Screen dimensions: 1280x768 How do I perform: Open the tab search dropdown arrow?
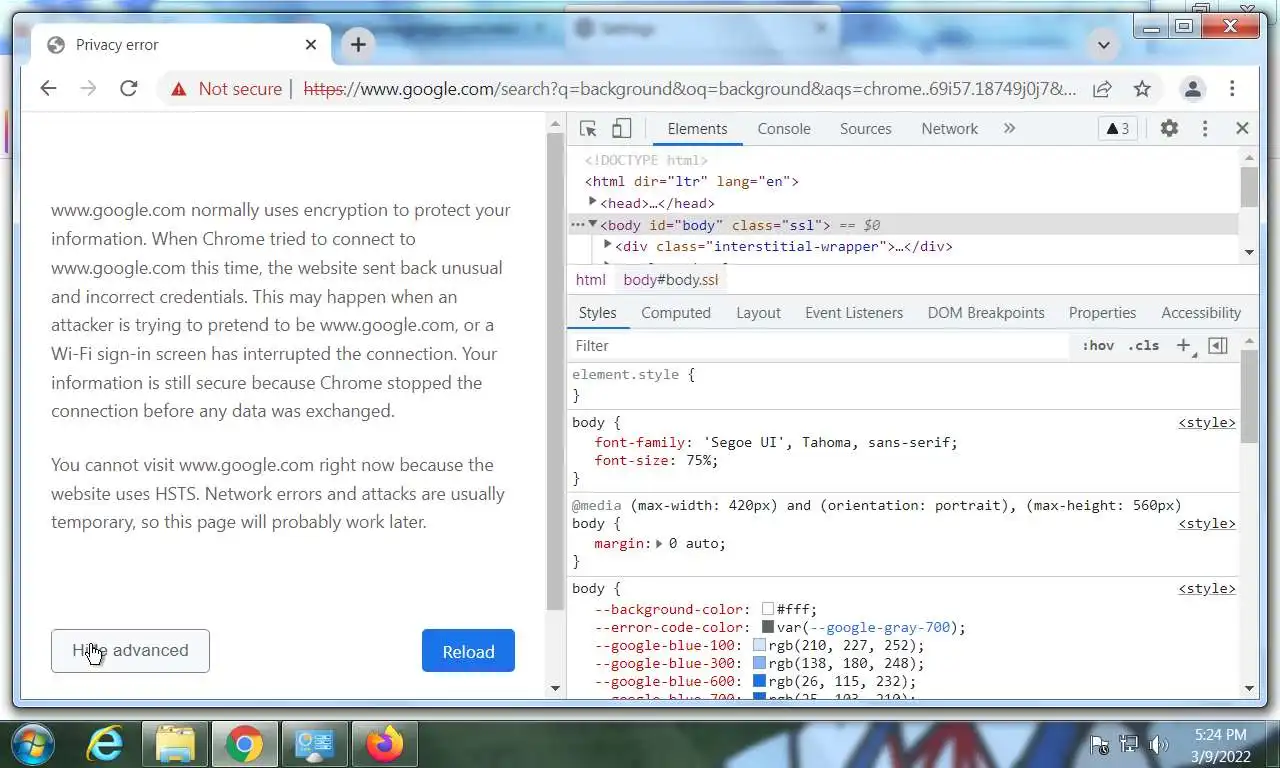tap(1104, 45)
